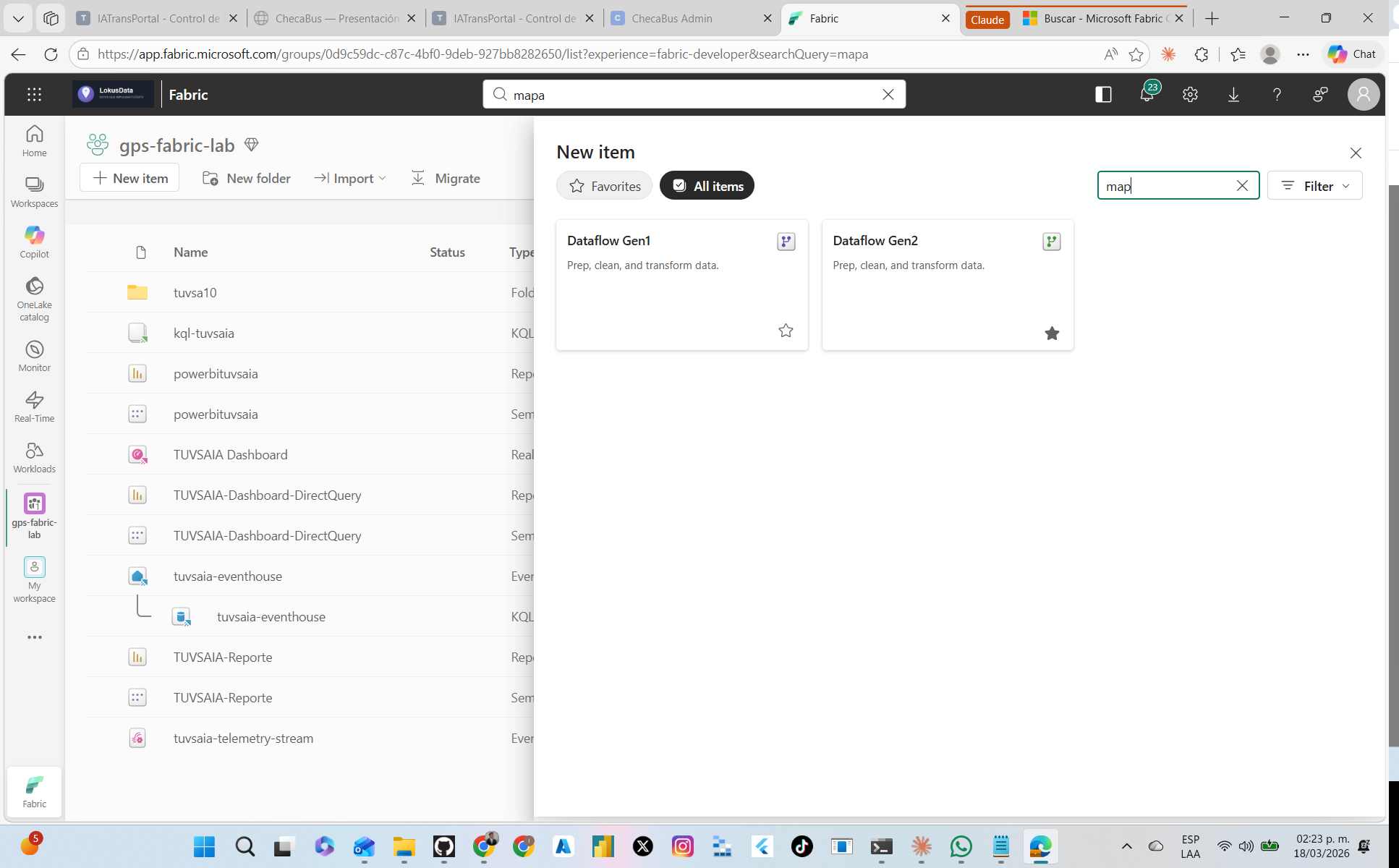Click the New item button
The image size is (1399, 868).
129,178
